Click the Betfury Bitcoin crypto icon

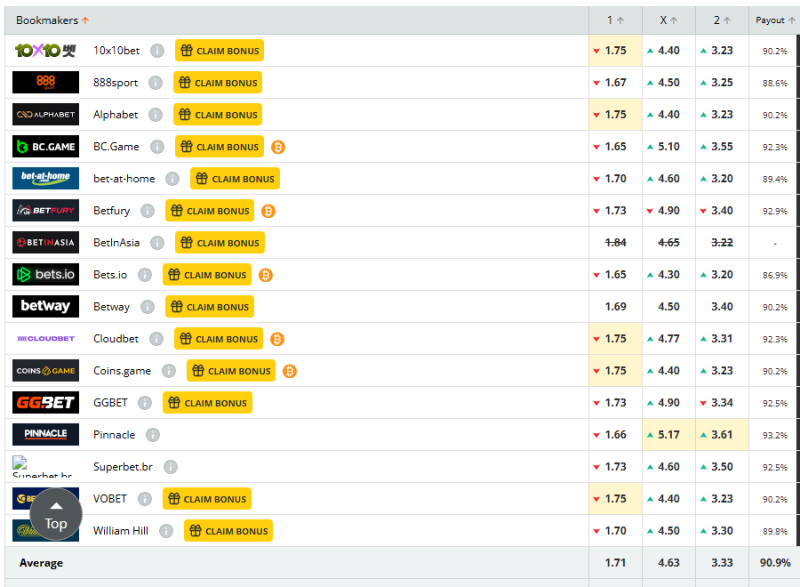(268, 211)
